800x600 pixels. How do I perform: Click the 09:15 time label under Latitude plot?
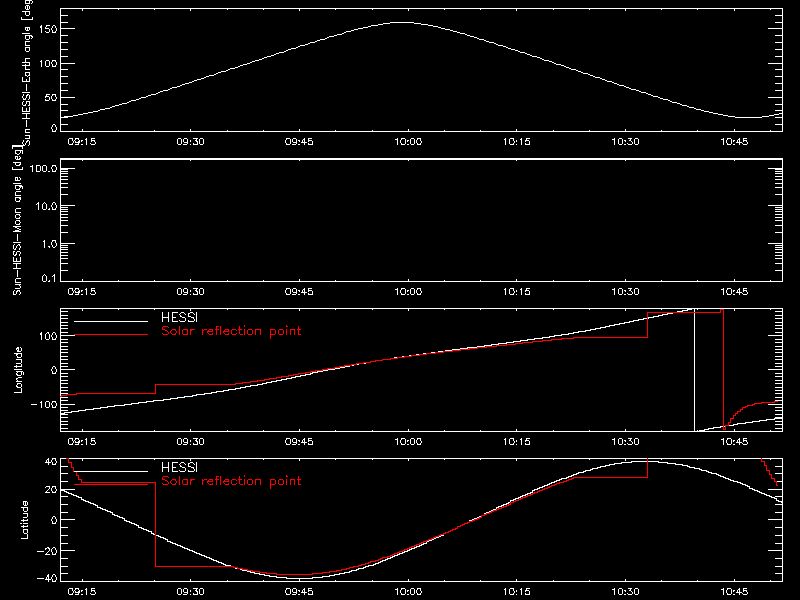[82, 592]
